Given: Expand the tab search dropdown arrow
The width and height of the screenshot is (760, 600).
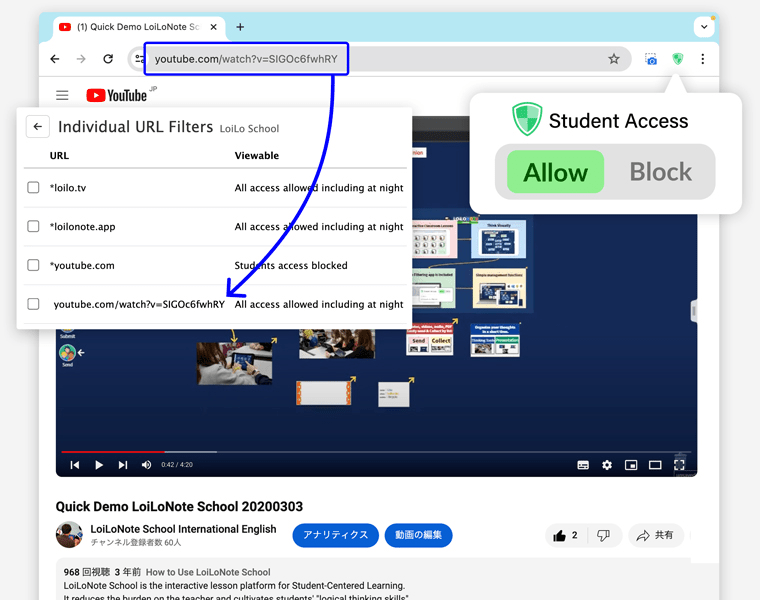Looking at the screenshot, I should pyautogui.click(x=704, y=27).
